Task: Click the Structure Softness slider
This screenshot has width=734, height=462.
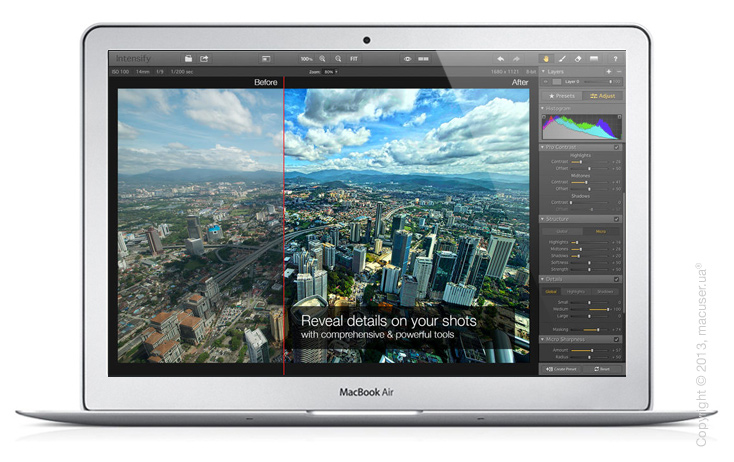Action: (x=590, y=263)
